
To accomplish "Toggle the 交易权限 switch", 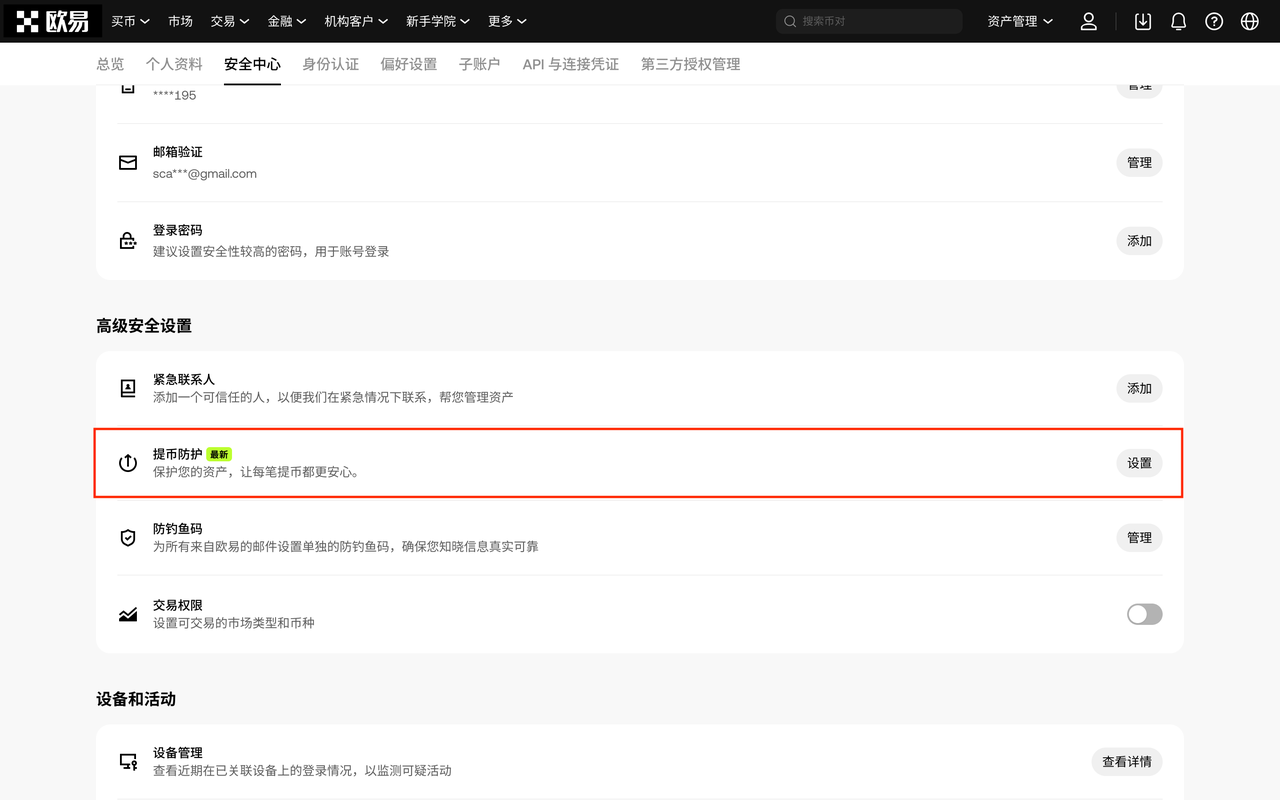I will pos(1144,614).
